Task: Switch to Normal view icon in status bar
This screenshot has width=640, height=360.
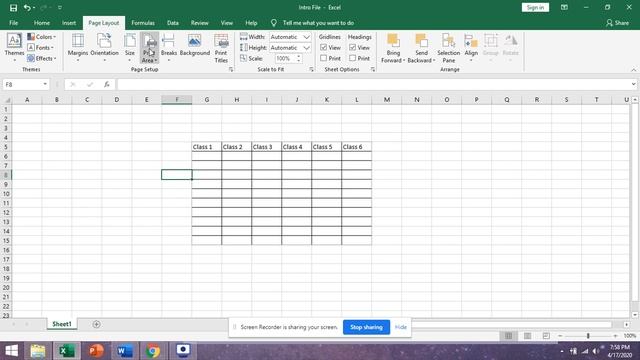Action: (508, 336)
